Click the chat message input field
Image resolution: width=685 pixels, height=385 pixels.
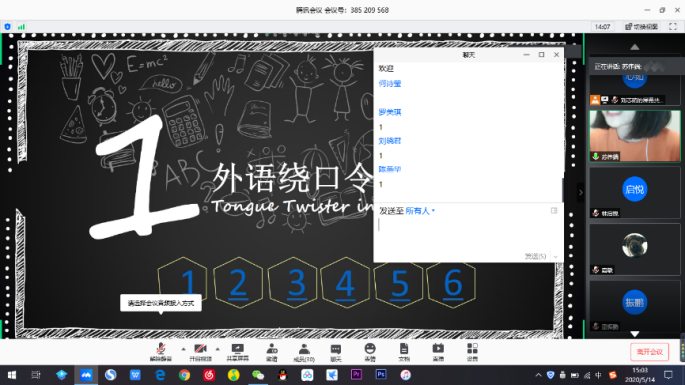(468, 234)
